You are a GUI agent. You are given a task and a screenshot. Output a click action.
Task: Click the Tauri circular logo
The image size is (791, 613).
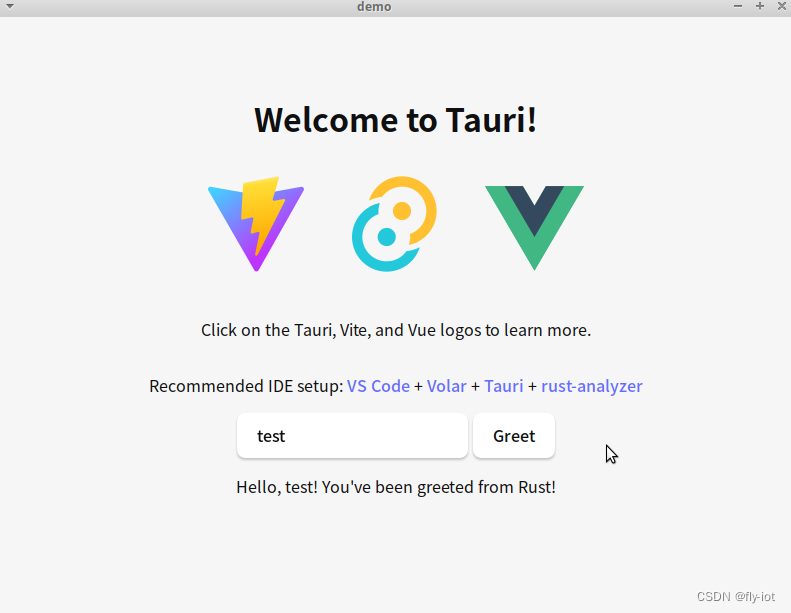tap(394, 224)
